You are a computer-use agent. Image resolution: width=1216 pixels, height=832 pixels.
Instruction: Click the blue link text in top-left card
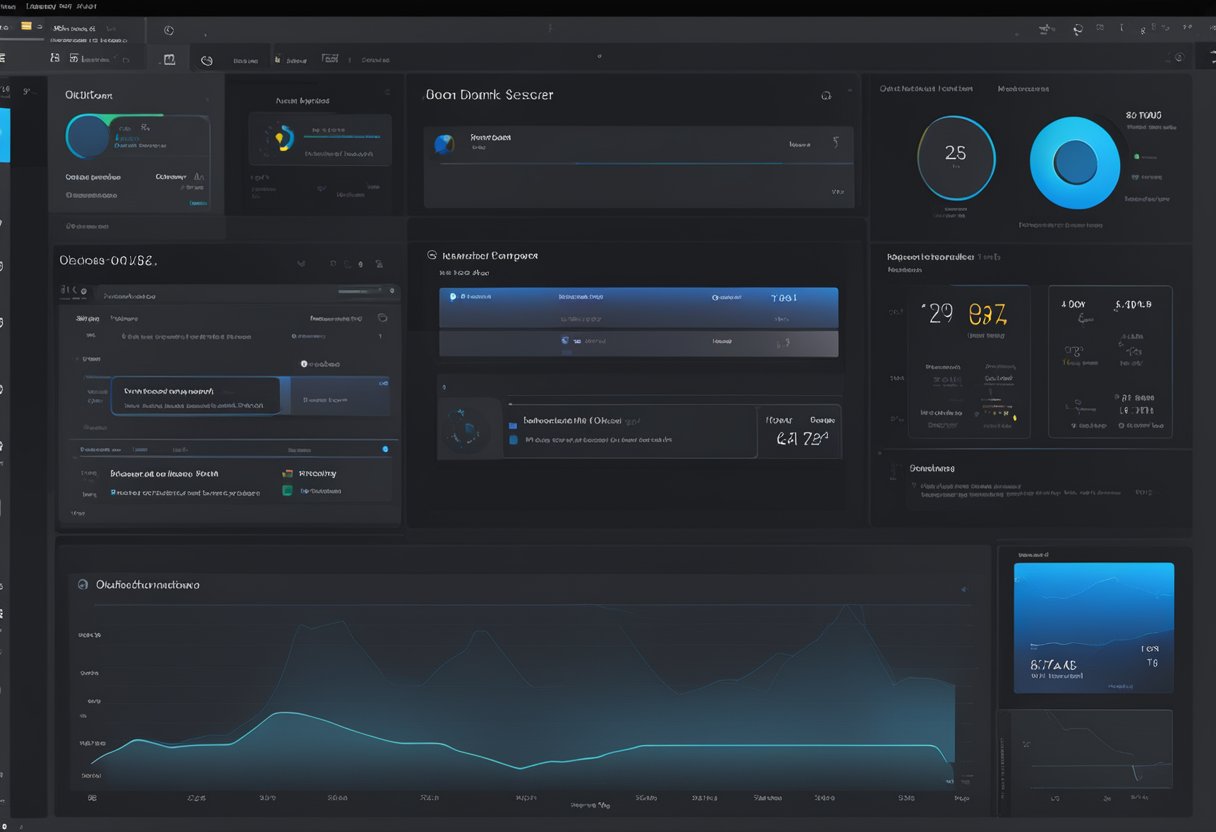tap(197, 203)
